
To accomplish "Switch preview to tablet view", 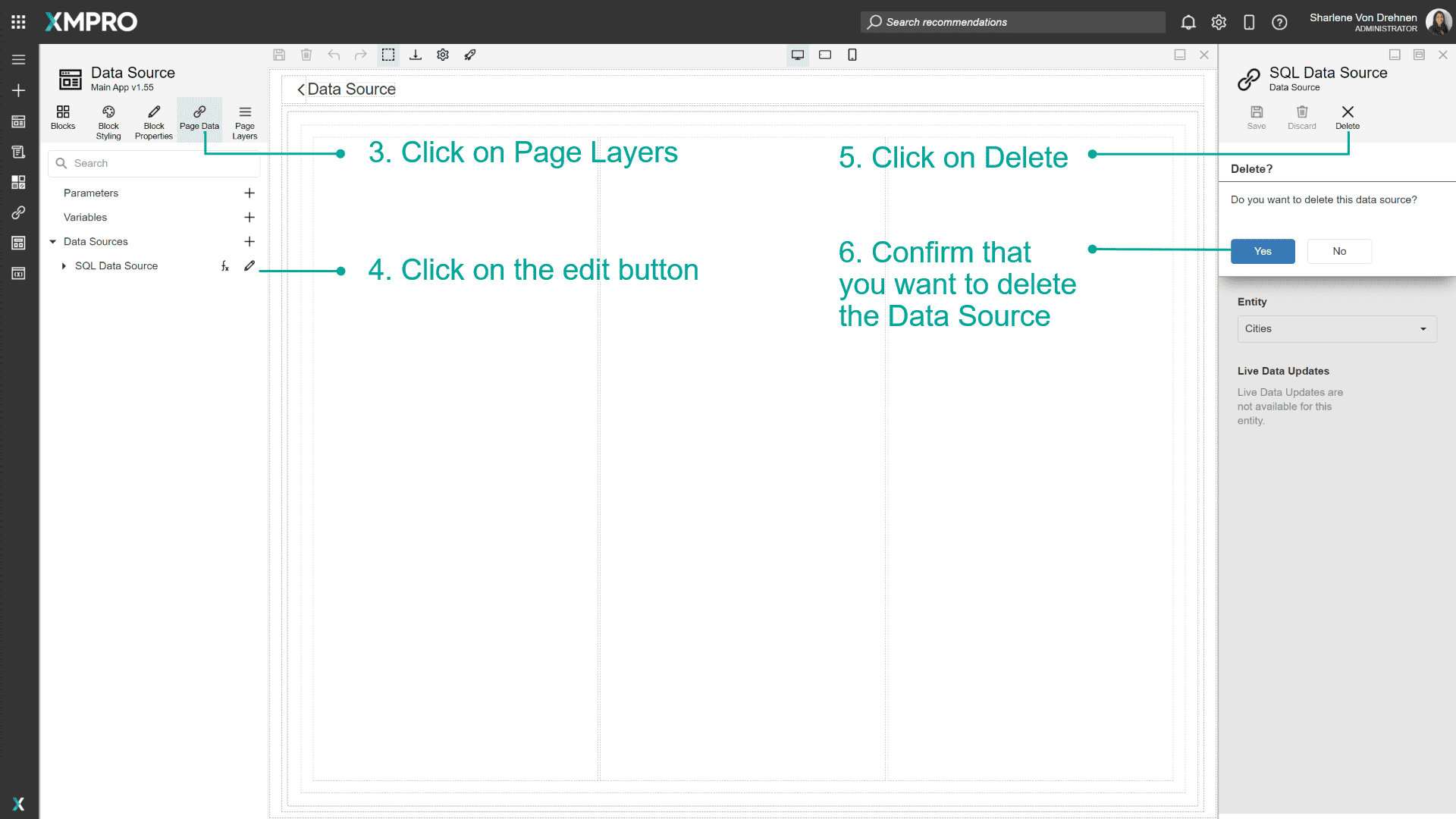I will click(825, 55).
